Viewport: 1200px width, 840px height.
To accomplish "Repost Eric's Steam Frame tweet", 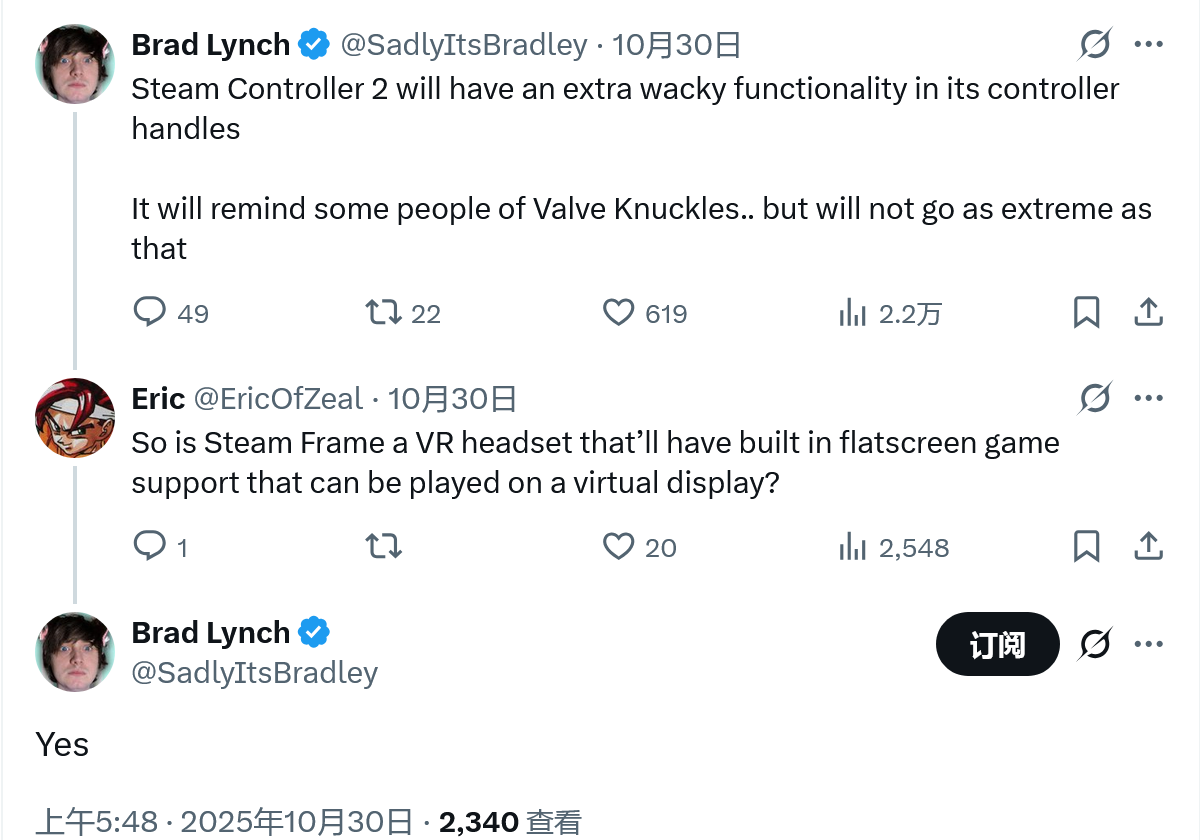I will 384,546.
